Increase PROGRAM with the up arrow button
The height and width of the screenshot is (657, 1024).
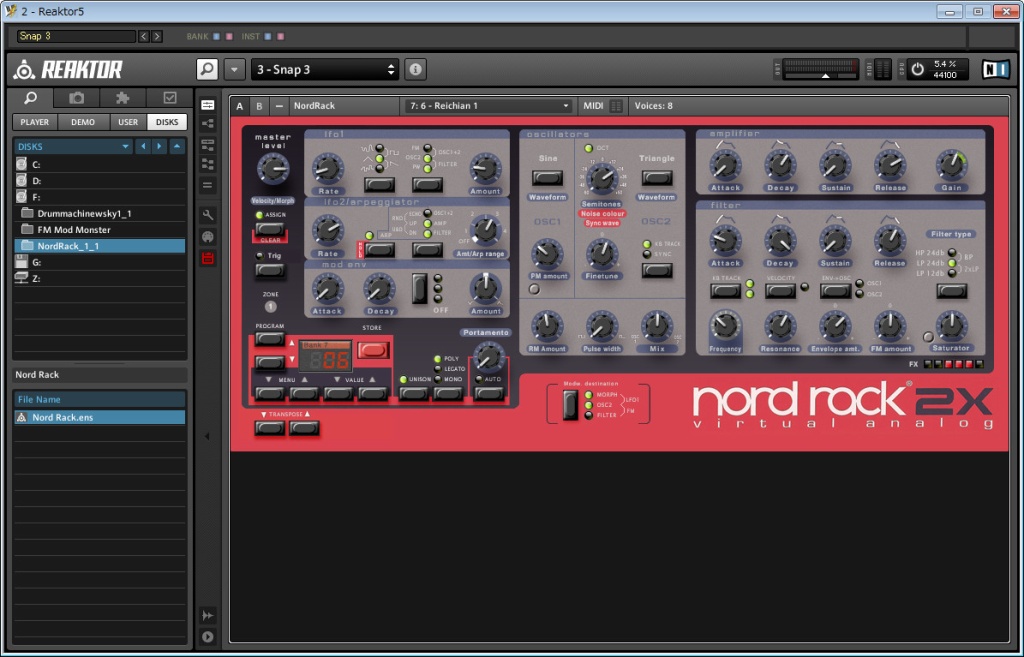270,339
